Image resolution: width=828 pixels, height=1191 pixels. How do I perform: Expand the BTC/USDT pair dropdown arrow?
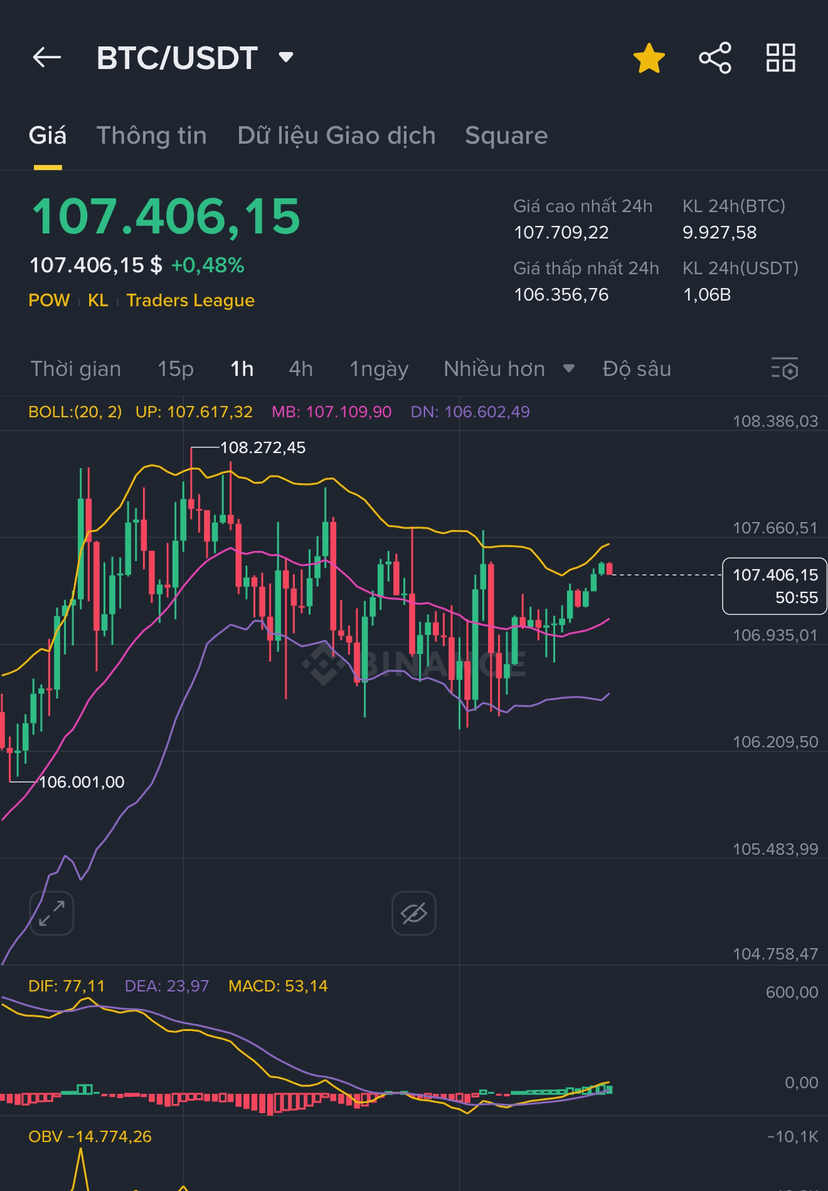tap(286, 57)
